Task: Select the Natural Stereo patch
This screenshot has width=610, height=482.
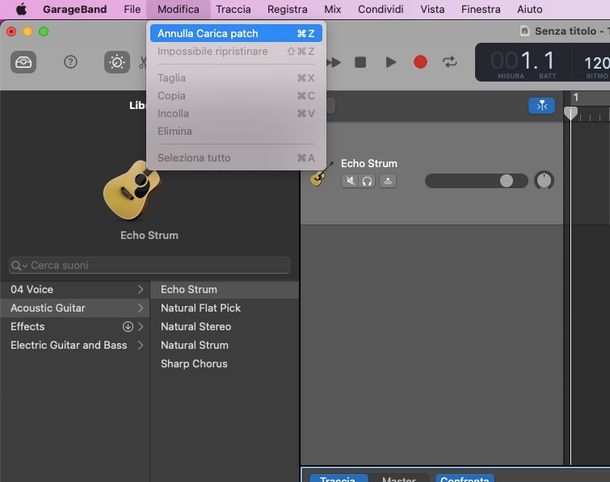Action: [x=224, y=327]
